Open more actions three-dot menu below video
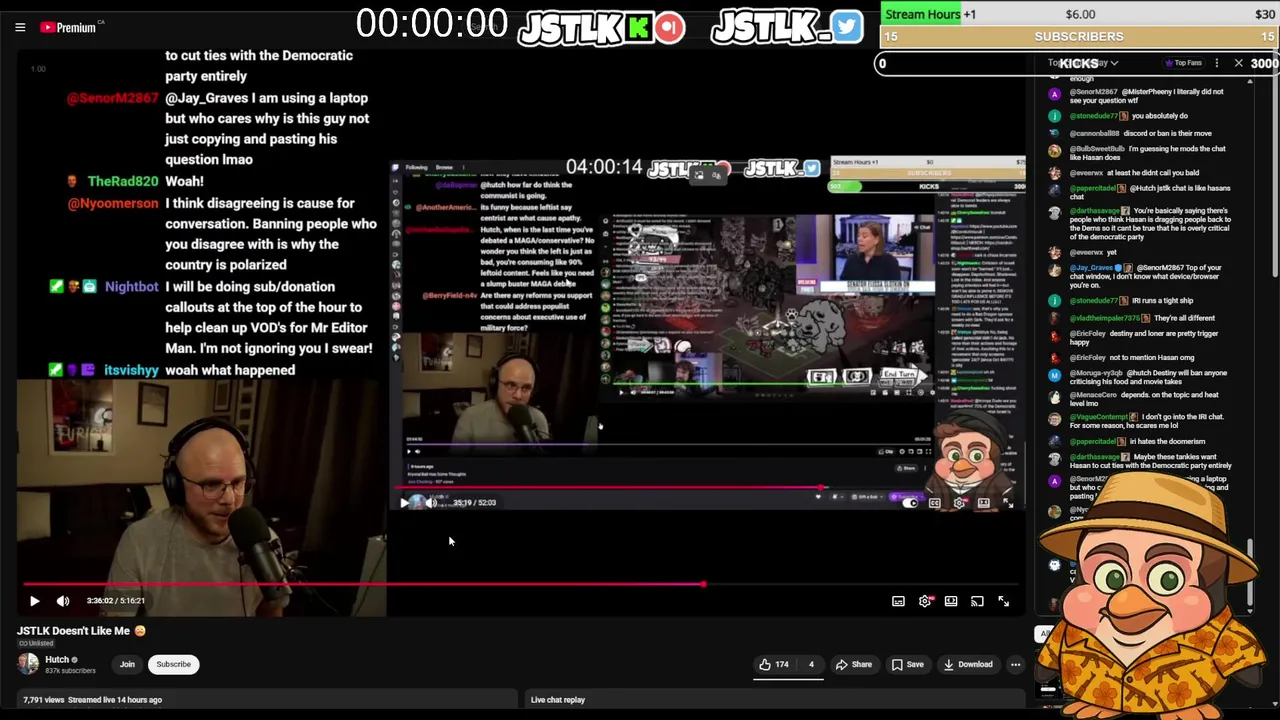The image size is (1280, 720). coord(1015,664)
